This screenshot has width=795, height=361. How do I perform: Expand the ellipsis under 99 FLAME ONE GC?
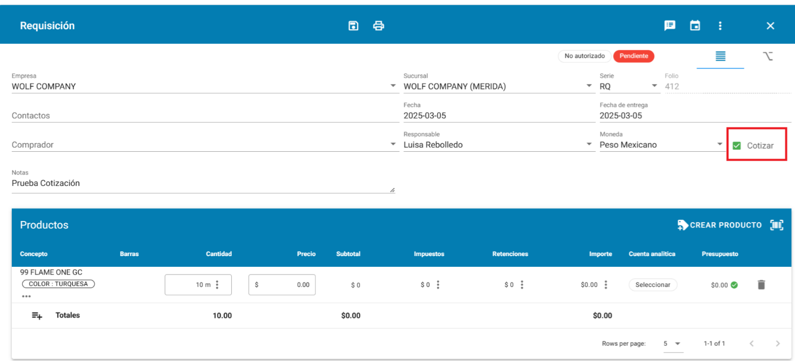click(x=26, y=296)
